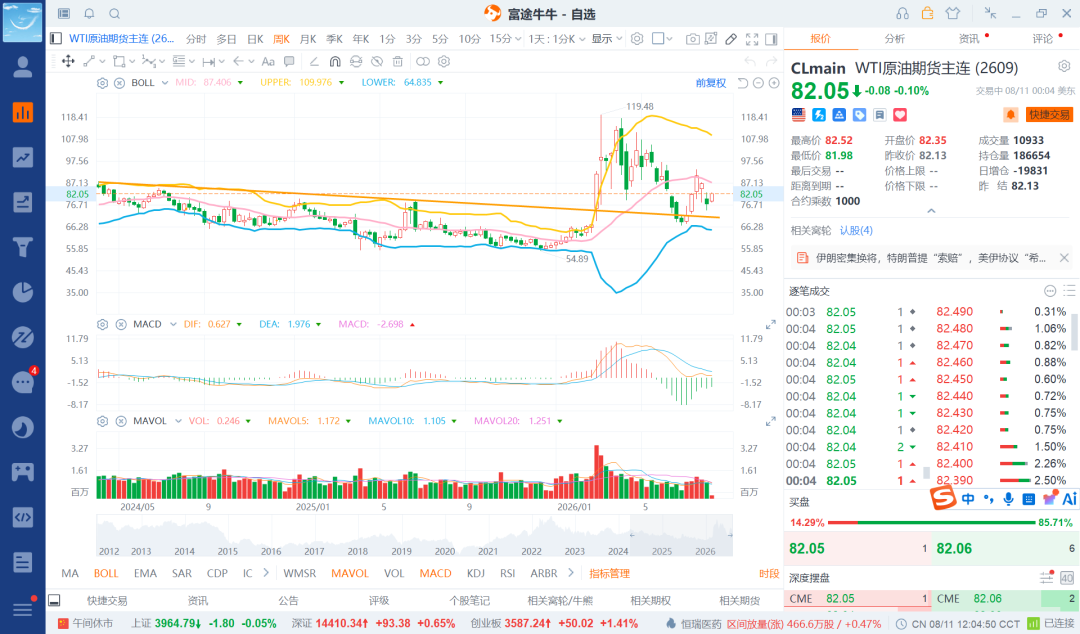The height and width of the screenshot is (634, 1080).
Task: Remove the BOLL indicator with X button
Action: [x=119, y=83]
